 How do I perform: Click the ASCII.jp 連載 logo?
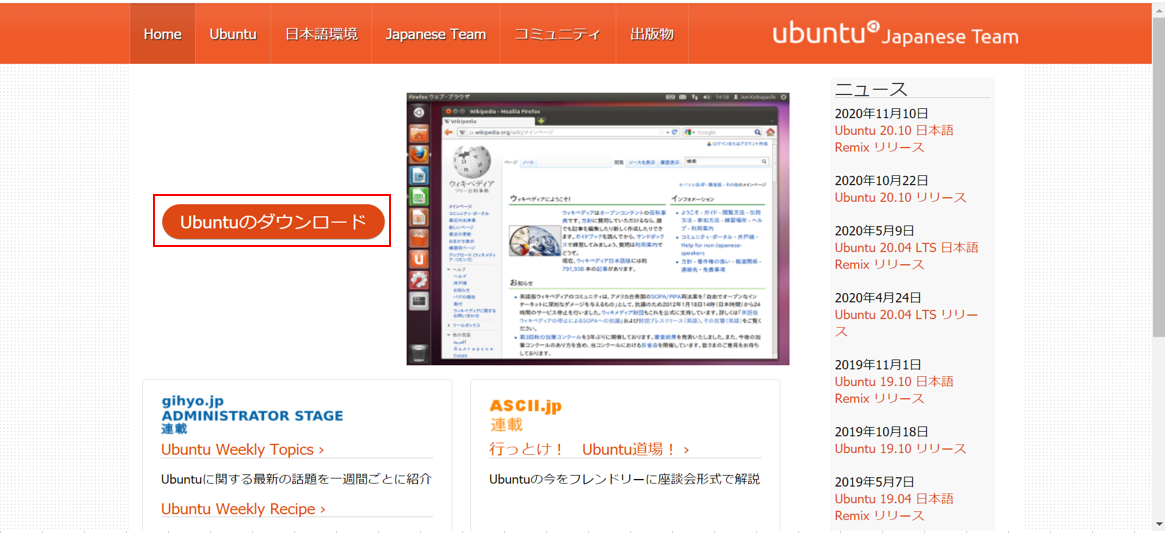(x=525, y=414)
